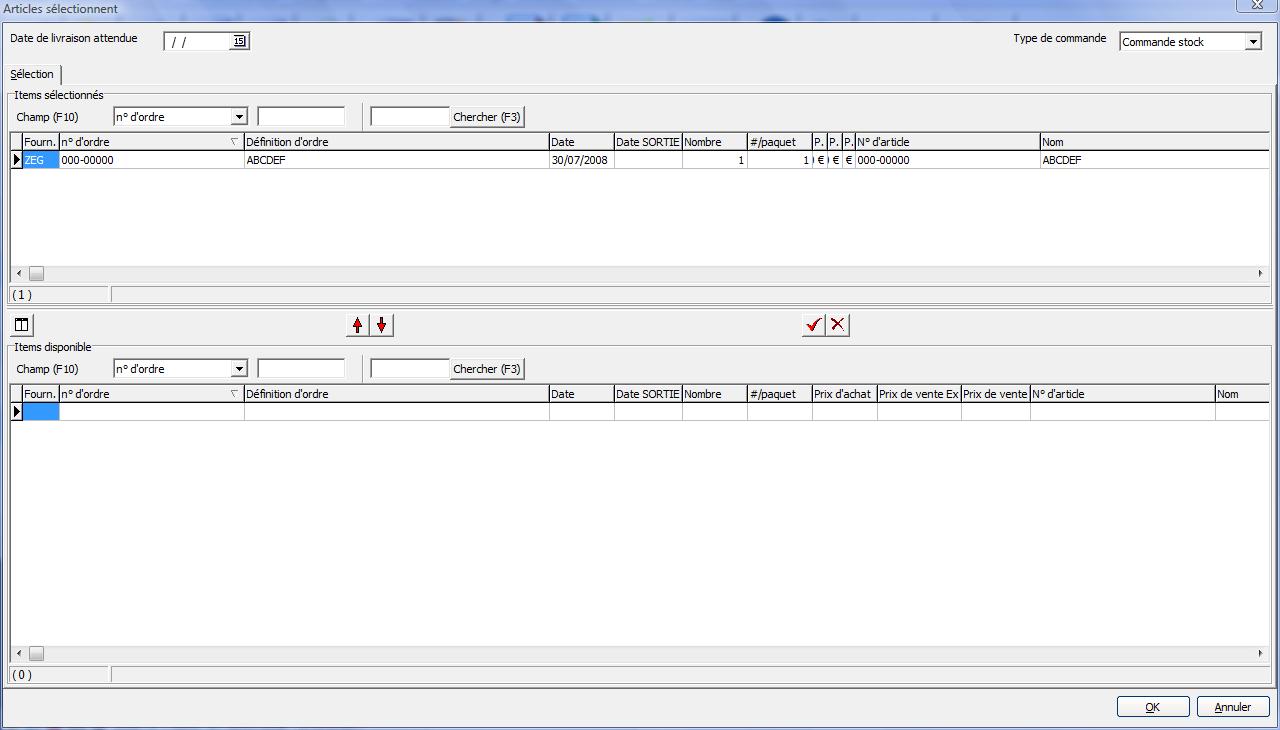
Task: Click Nom column header in selected items
Action: click(x=1155, y=142)
